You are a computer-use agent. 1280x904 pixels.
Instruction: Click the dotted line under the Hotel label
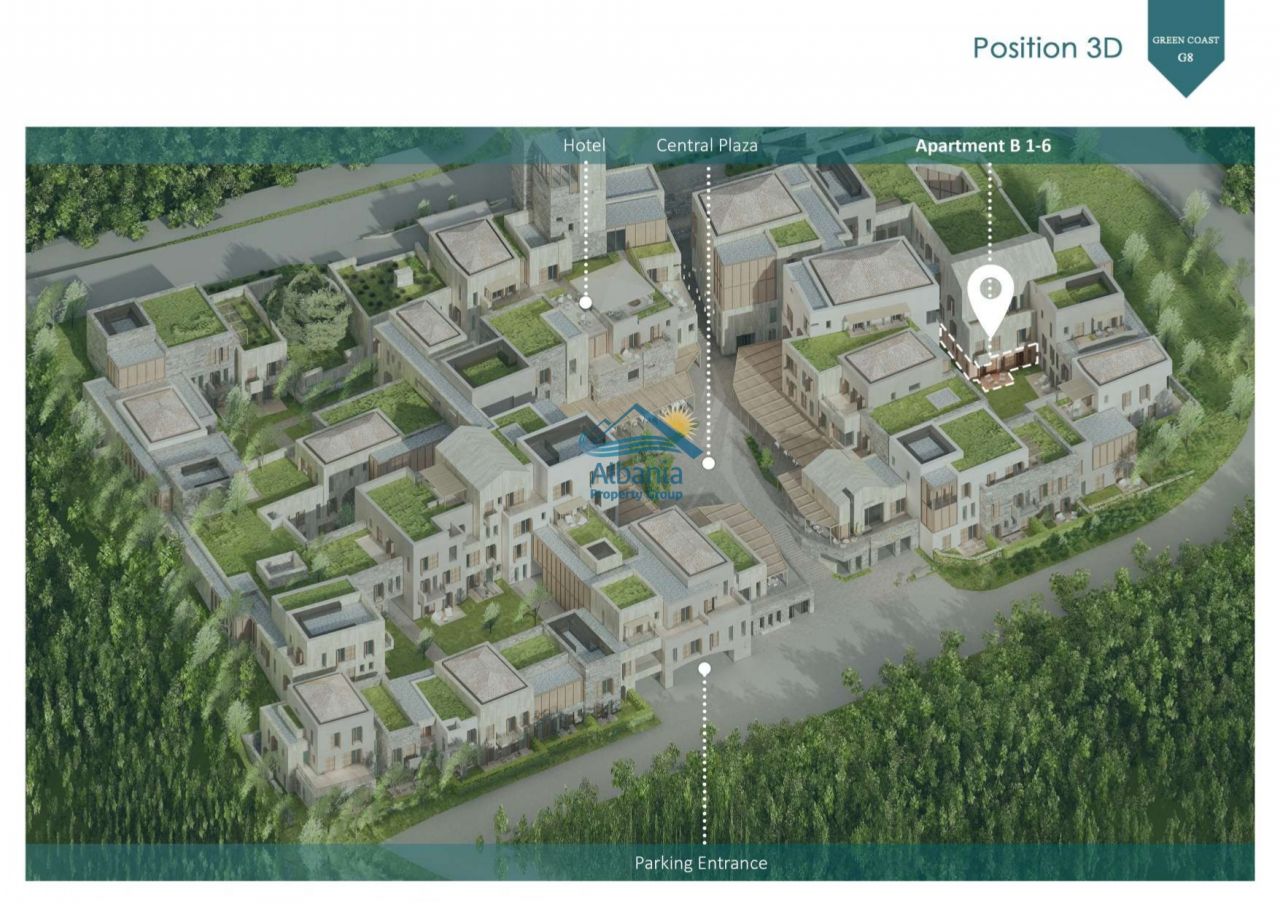585,230
